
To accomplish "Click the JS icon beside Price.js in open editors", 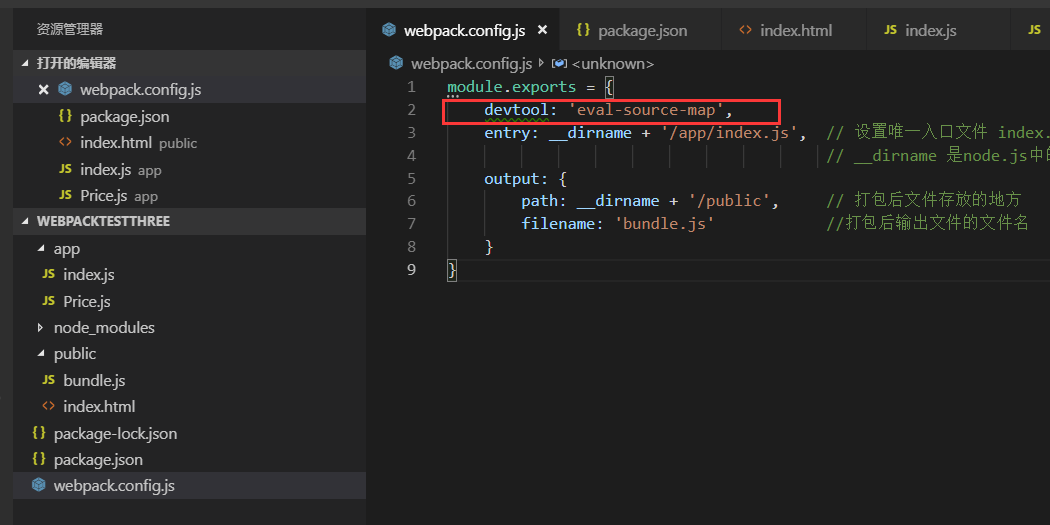I will (x=65, y=195).
